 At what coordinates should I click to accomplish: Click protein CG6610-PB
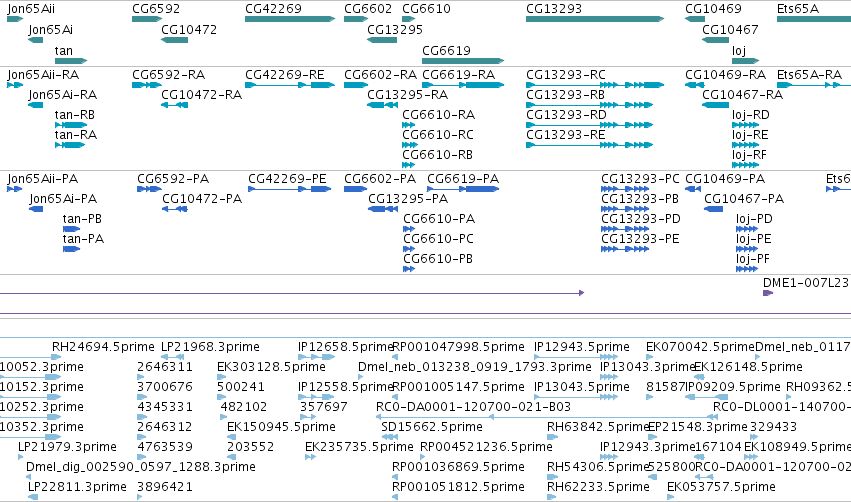click(x=437, y=259)
